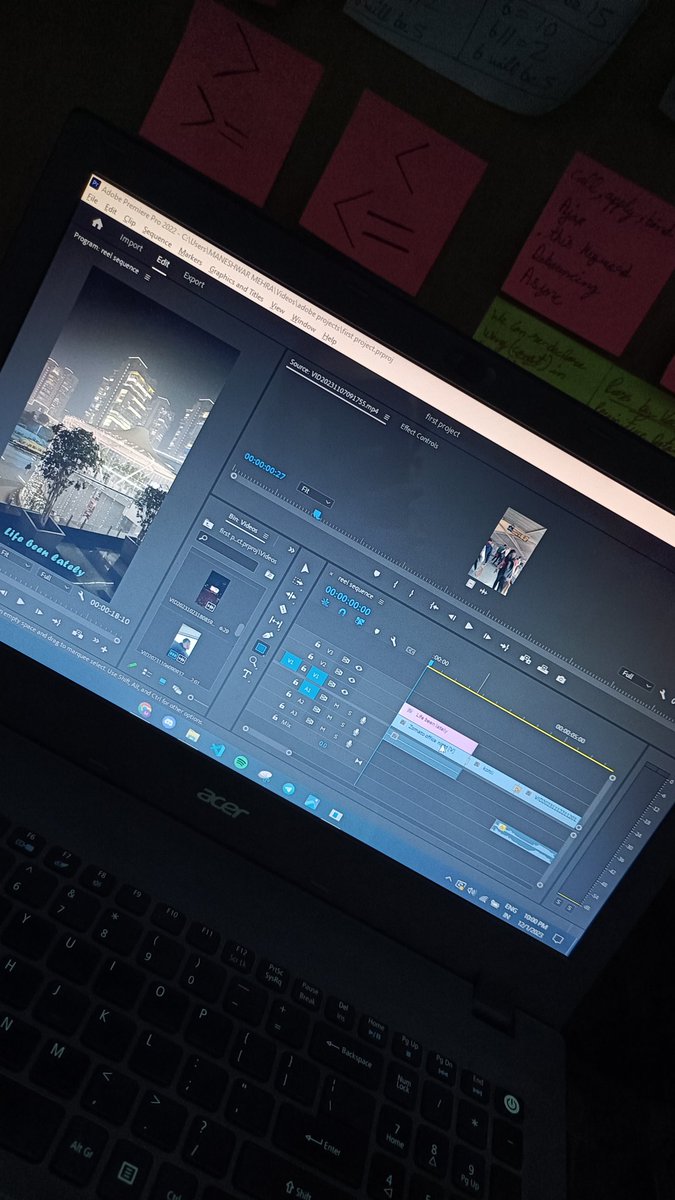Select the Track Select Forward tool
This screenshot has width=675, height=1200.
[296, 581]
